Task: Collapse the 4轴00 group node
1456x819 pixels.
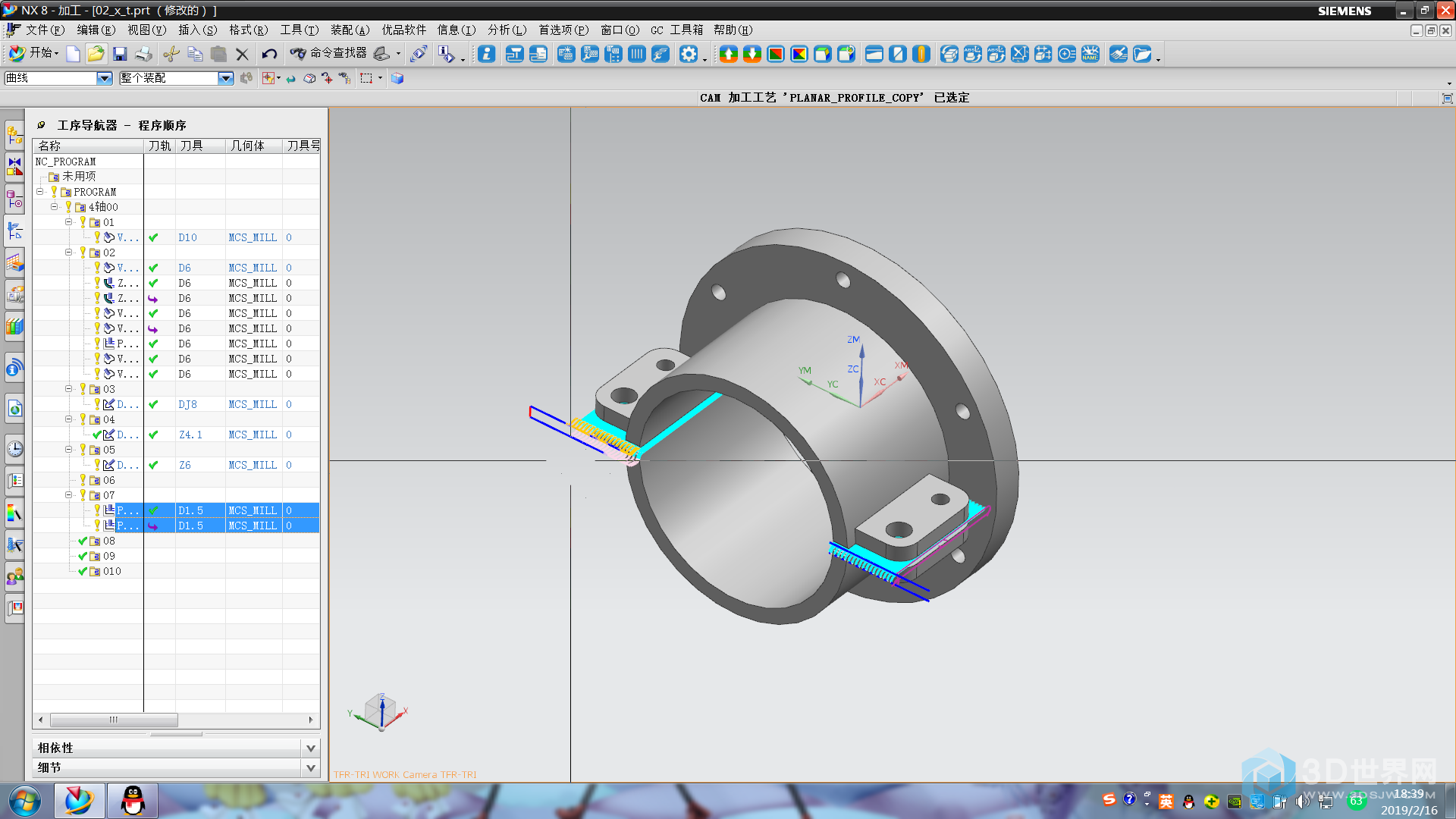Action: pyautogui.click(x=54, y=207)
